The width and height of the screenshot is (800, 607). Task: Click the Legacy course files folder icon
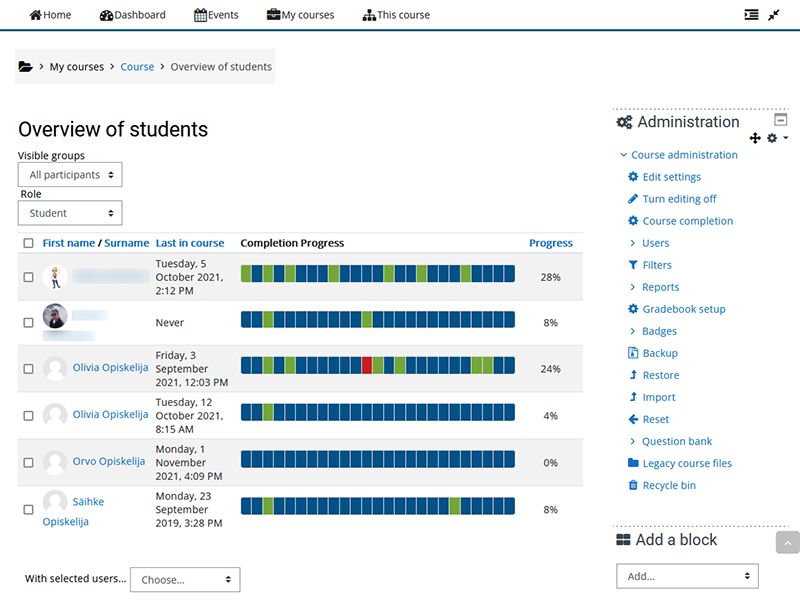634,463
